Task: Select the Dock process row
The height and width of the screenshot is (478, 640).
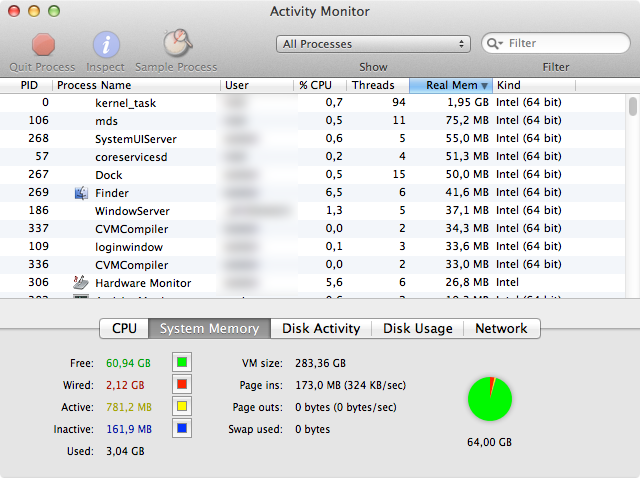Action: point(312,174)
